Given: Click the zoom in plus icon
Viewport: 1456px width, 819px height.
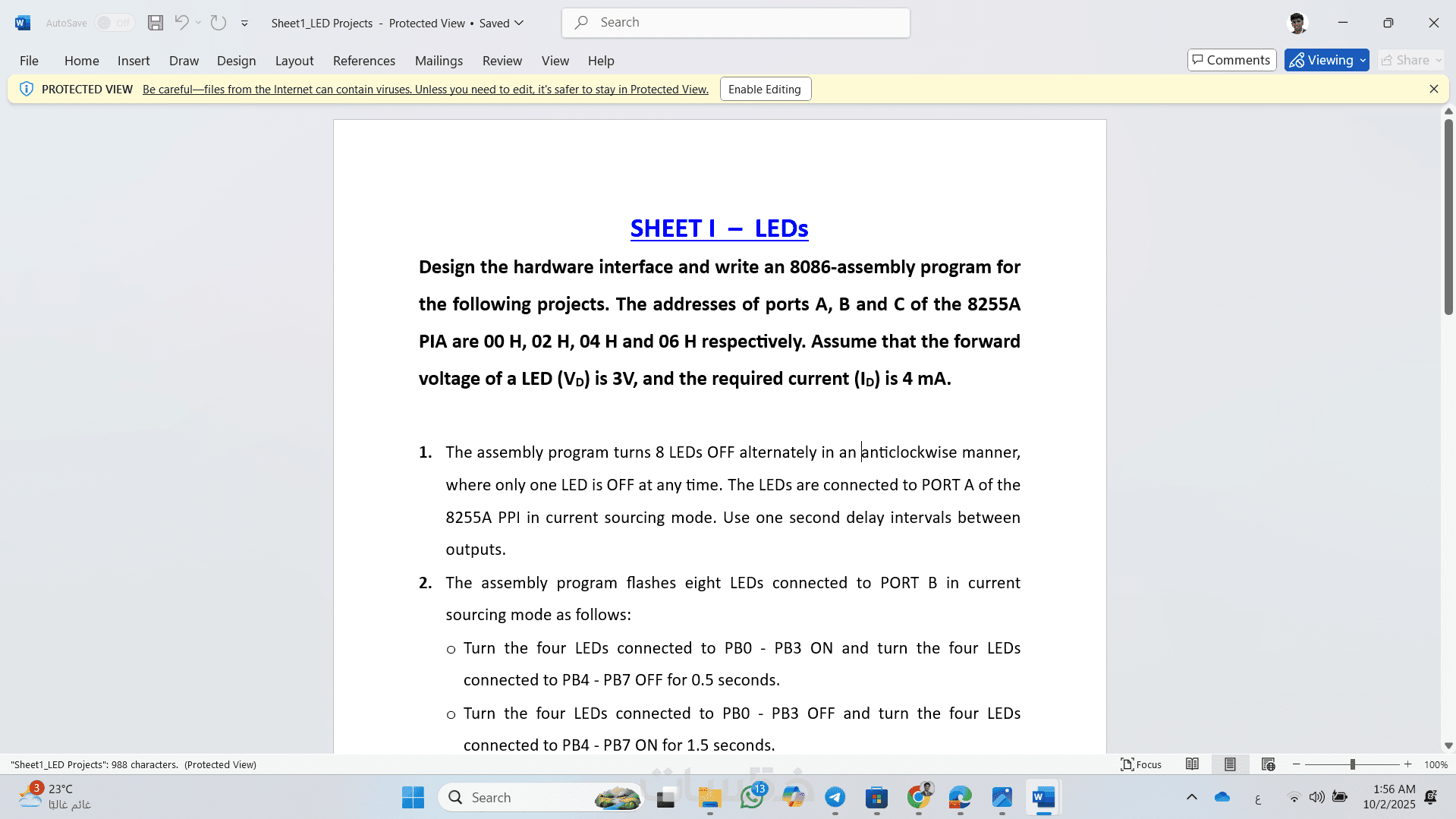Looking at the screenshot, I should click(x=1408, y=764).
